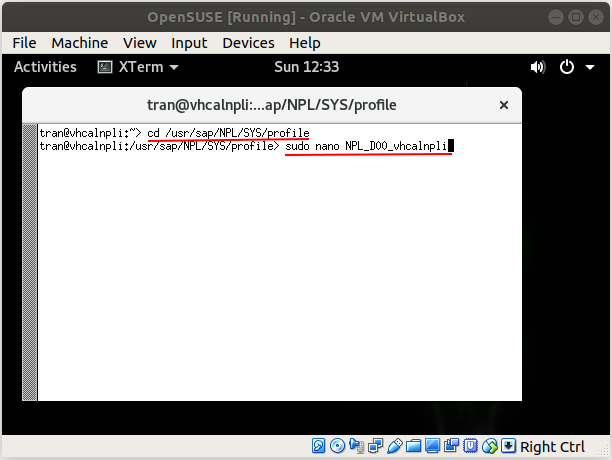The image size is (612, 460).
Task: Click the GNOME volume speaker icon
Action: [538, 67]
